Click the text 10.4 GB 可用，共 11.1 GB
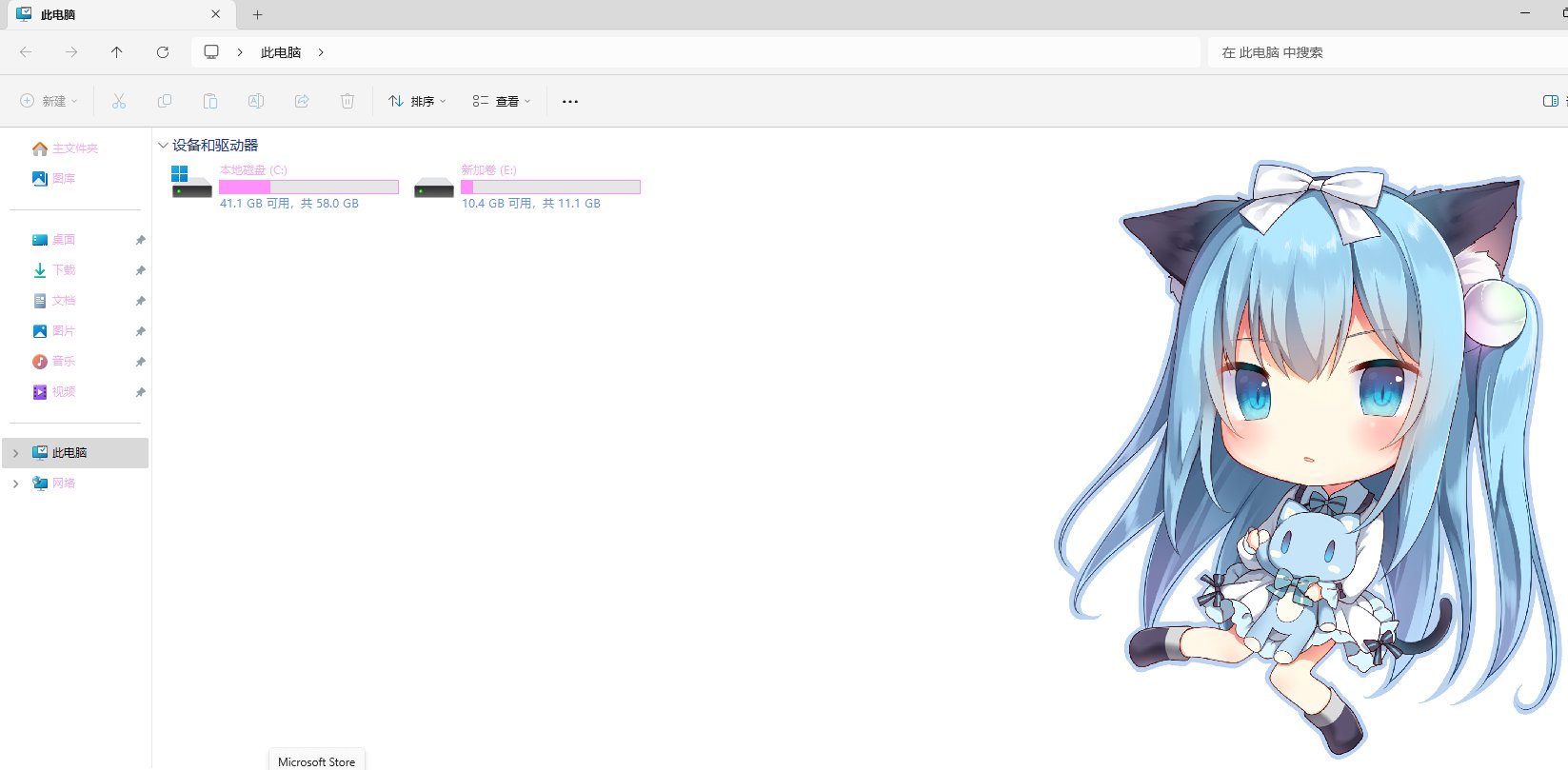This screenshot has height=770, width=1568. [x=531, y=204]
